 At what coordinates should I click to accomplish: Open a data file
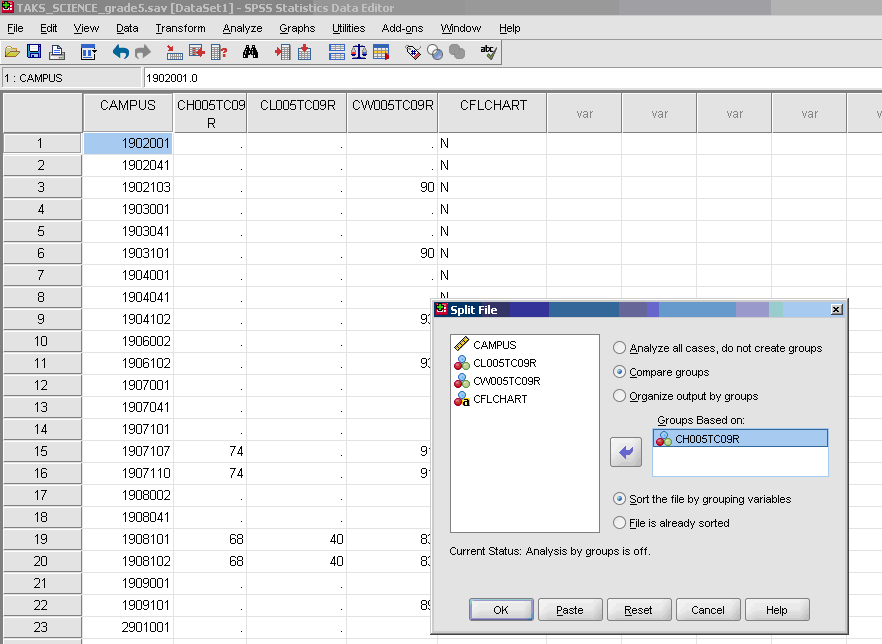(14, 52)
